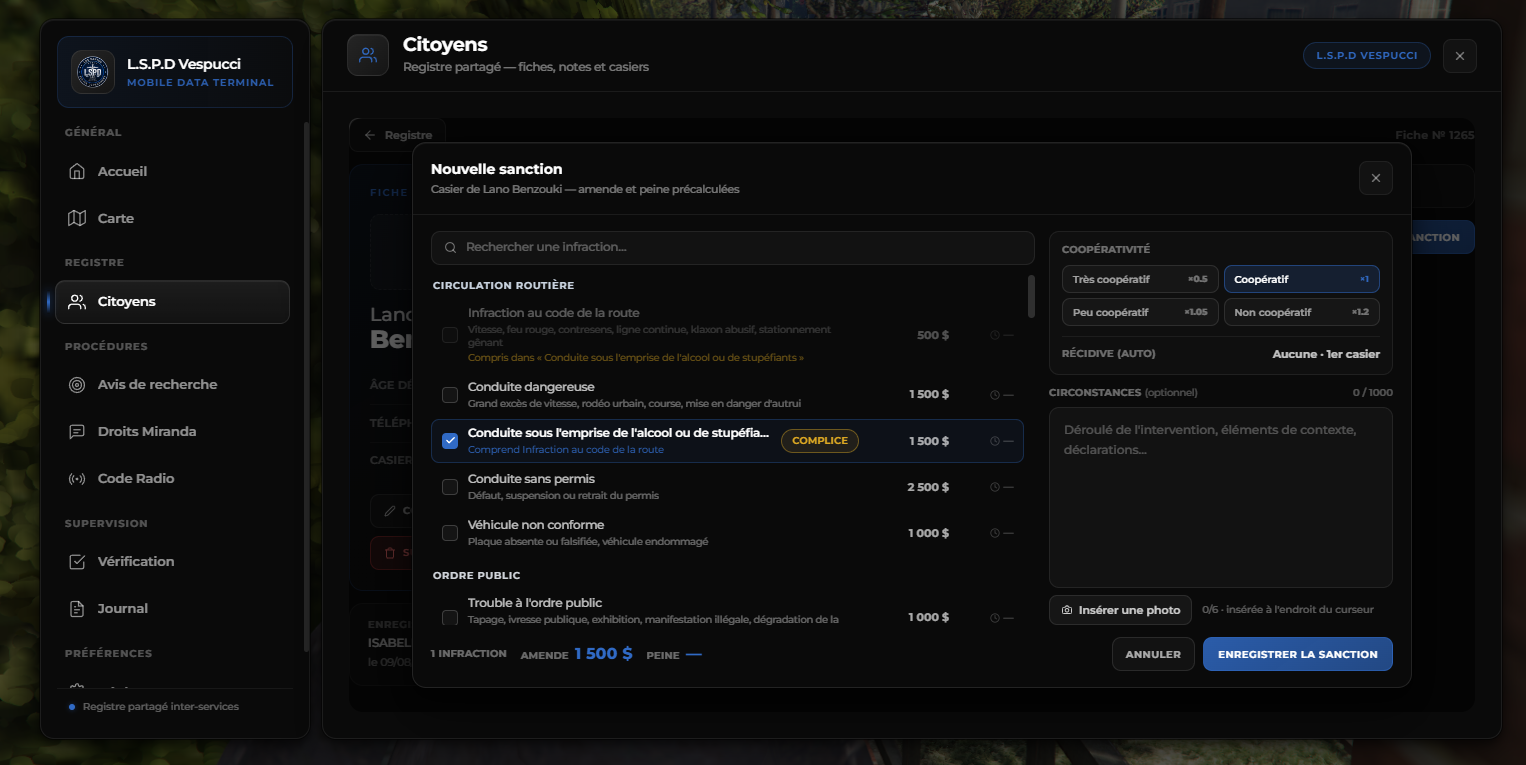Click Insérer une photo button
Viewport: 1526px width, 765px height.
(x=1120, y=610)
